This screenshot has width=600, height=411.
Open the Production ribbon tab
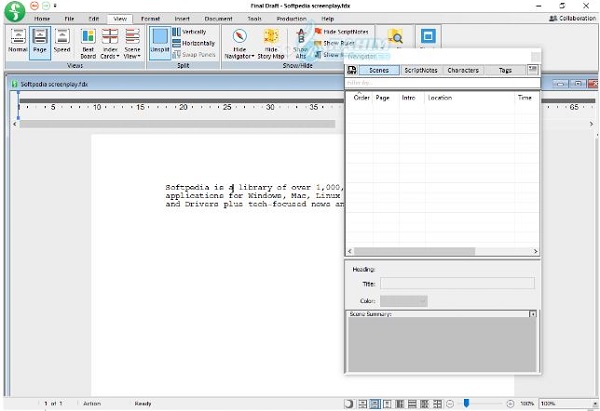tap(292, 19)
